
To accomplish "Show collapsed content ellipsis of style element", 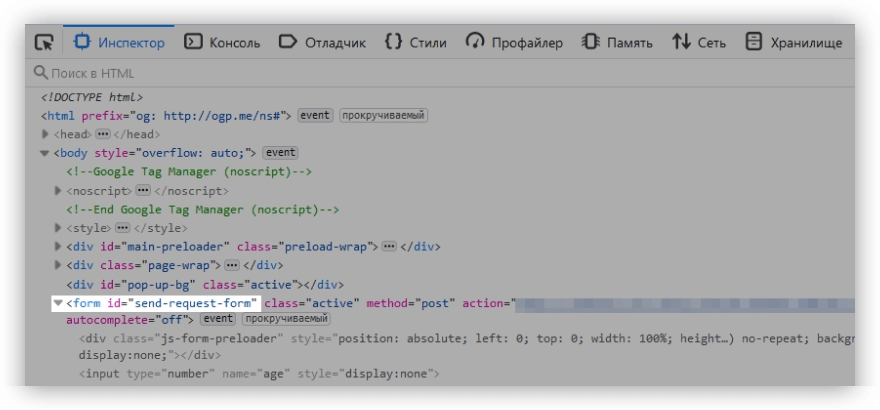I will [123, 228].
